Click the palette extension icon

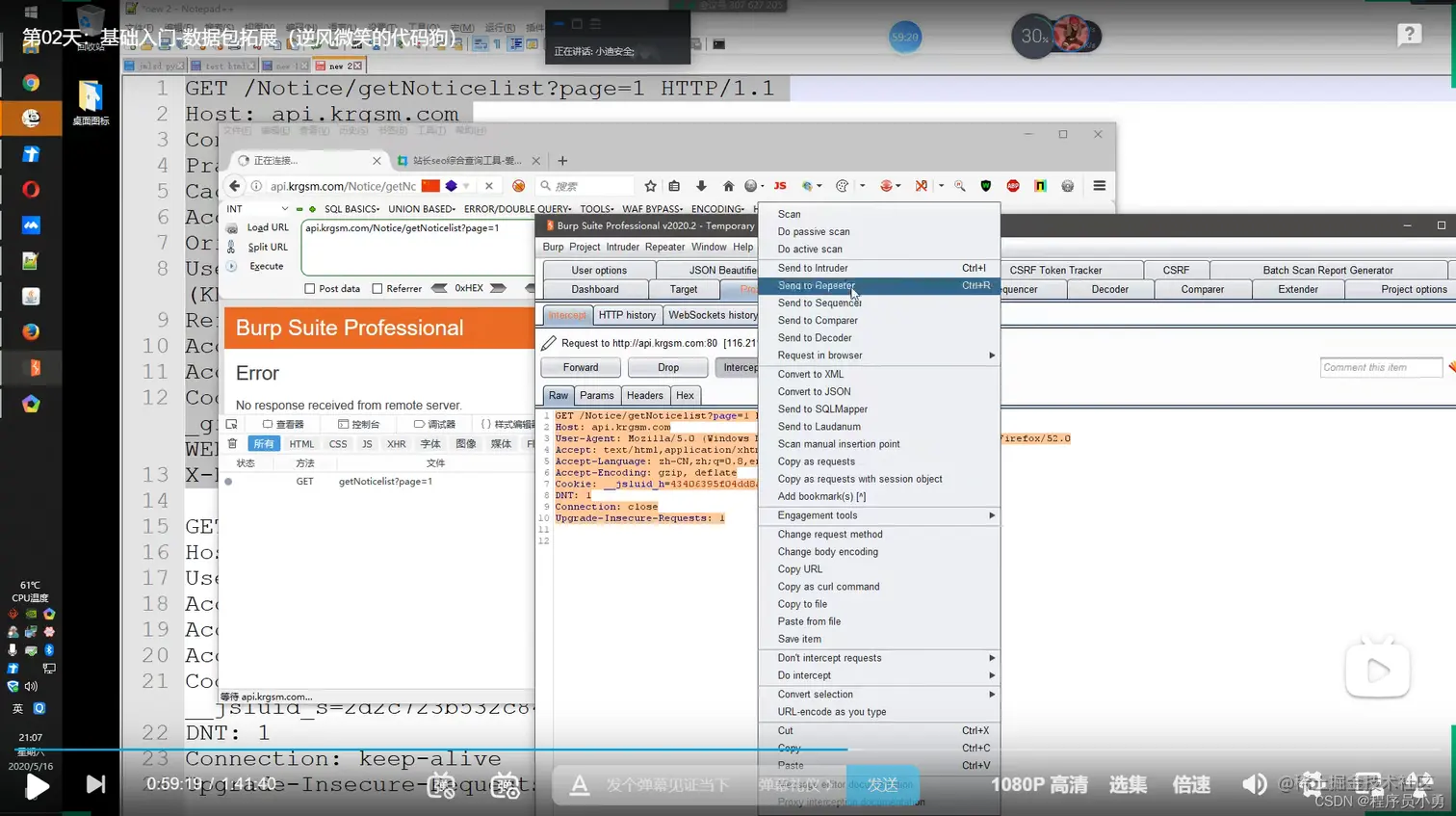(x=843, y=186)
